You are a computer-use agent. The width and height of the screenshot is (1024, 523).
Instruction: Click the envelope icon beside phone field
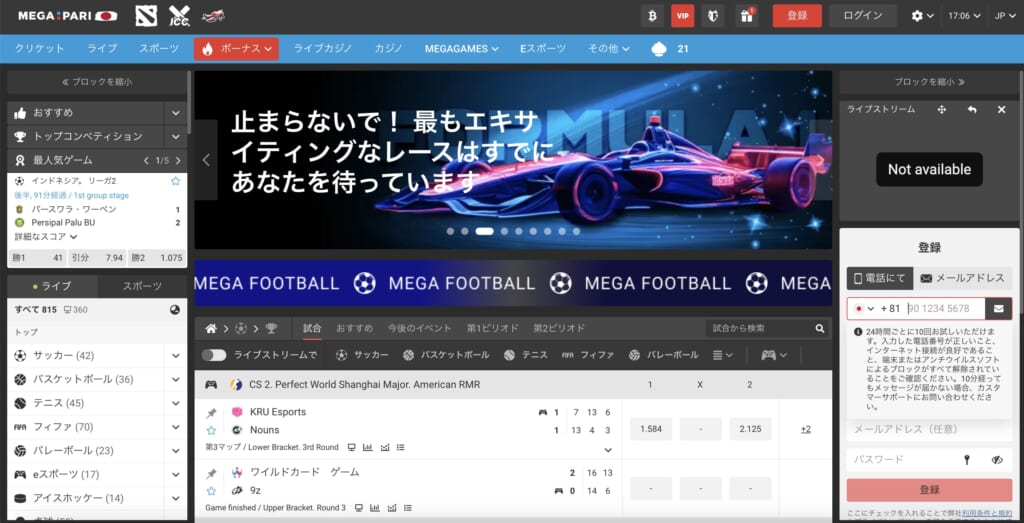999,309
